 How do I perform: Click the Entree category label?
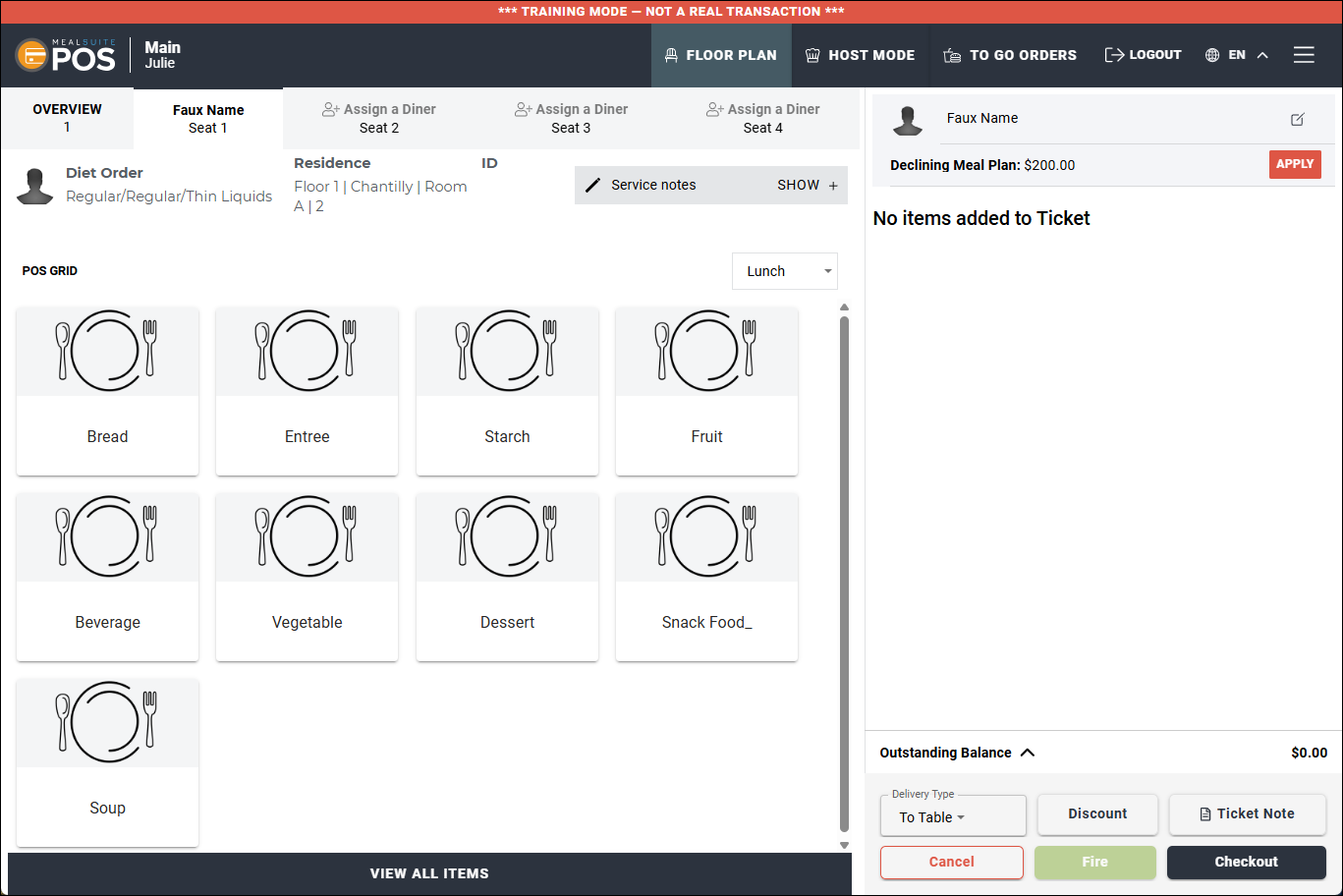pos(307,436)
